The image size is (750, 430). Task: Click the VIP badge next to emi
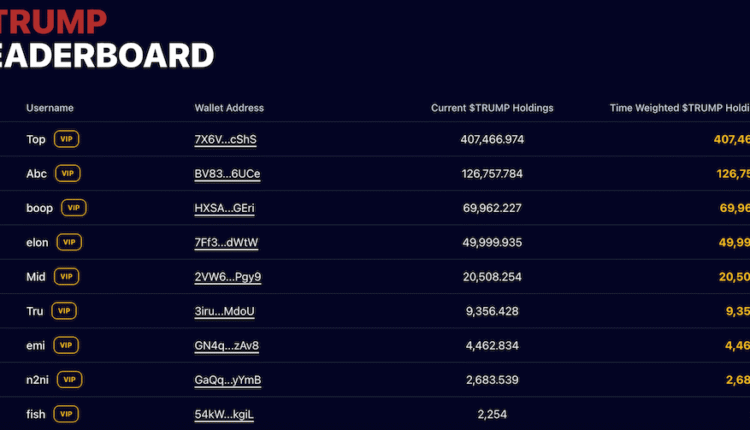[x=66, y=345]
